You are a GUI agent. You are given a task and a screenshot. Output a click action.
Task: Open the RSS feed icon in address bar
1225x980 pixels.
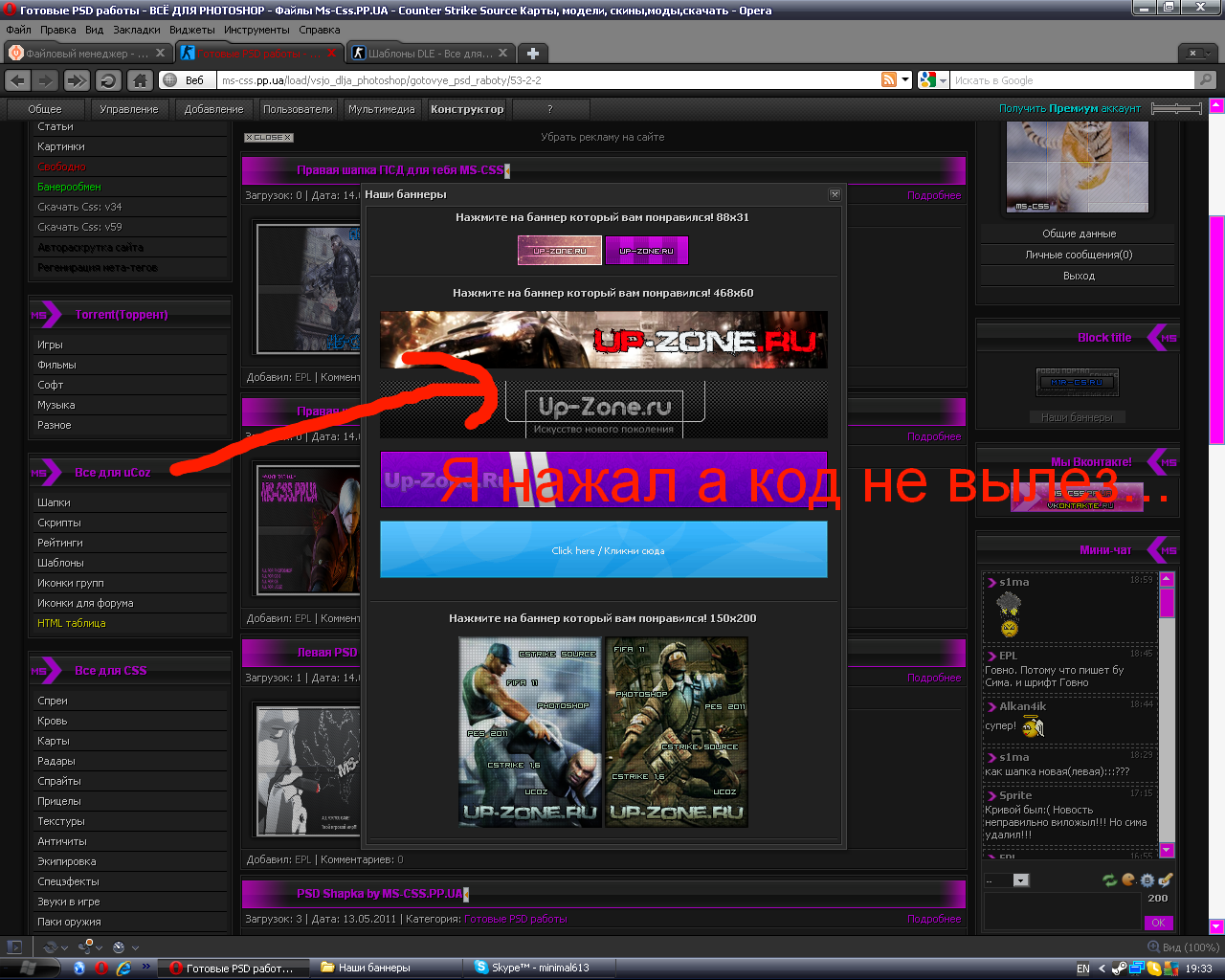click(x=889, y=80)
